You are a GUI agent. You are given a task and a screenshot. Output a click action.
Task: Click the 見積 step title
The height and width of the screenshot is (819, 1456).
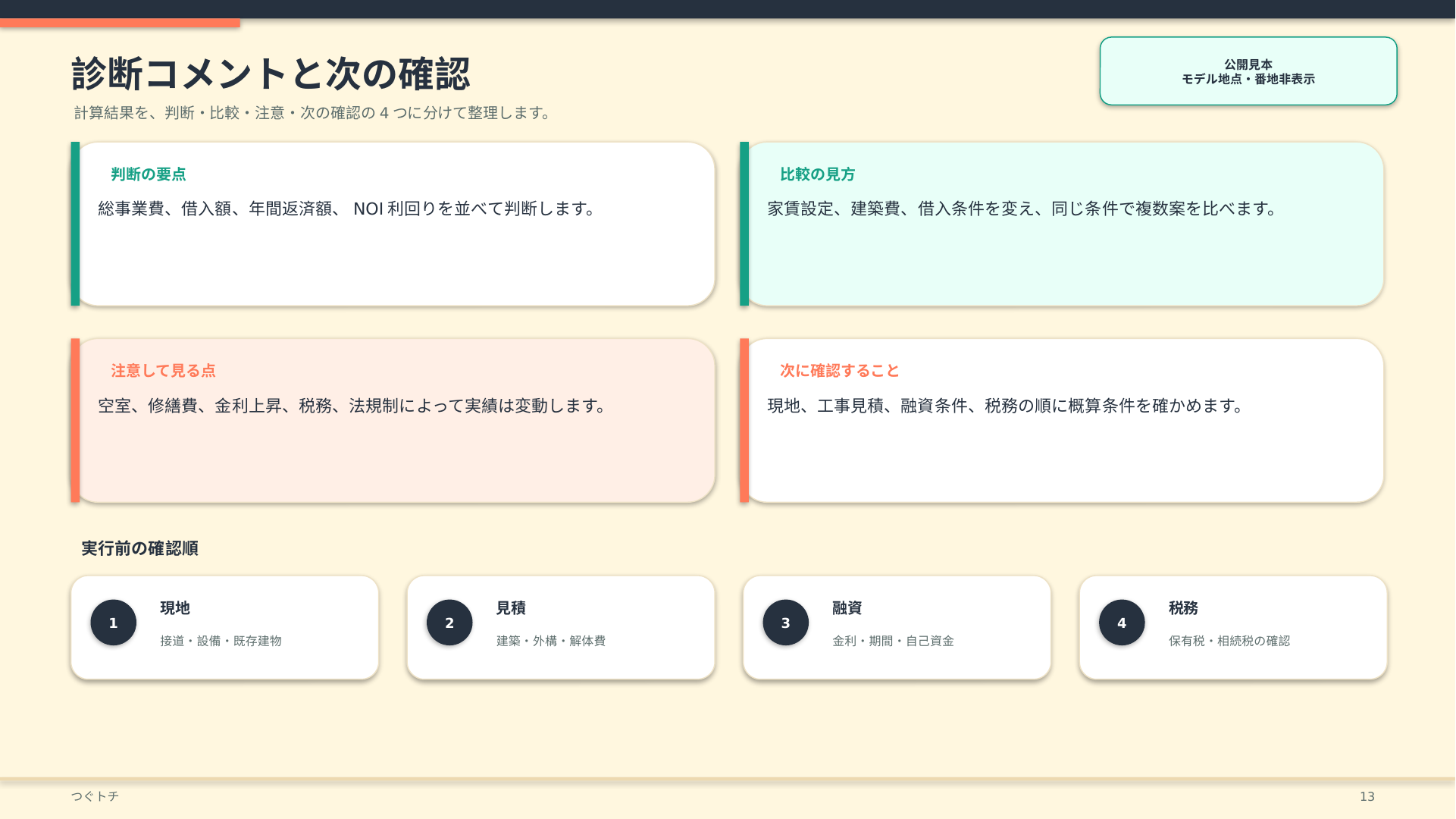[x=511, y=608]
